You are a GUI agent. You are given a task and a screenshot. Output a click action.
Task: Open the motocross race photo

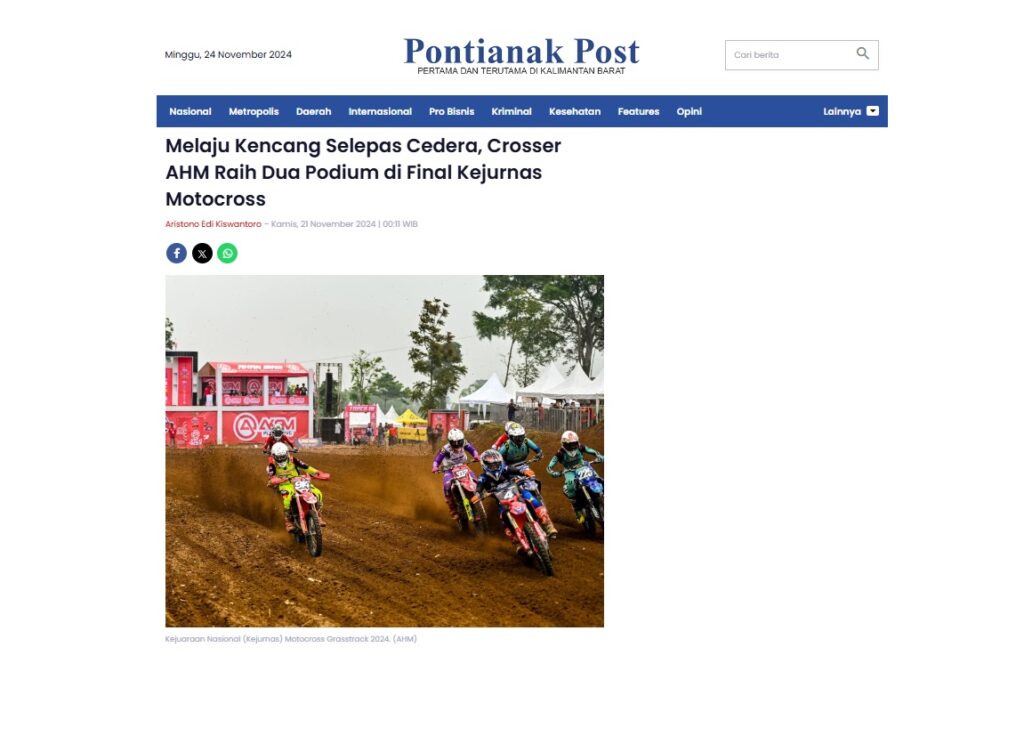(385, 451)
